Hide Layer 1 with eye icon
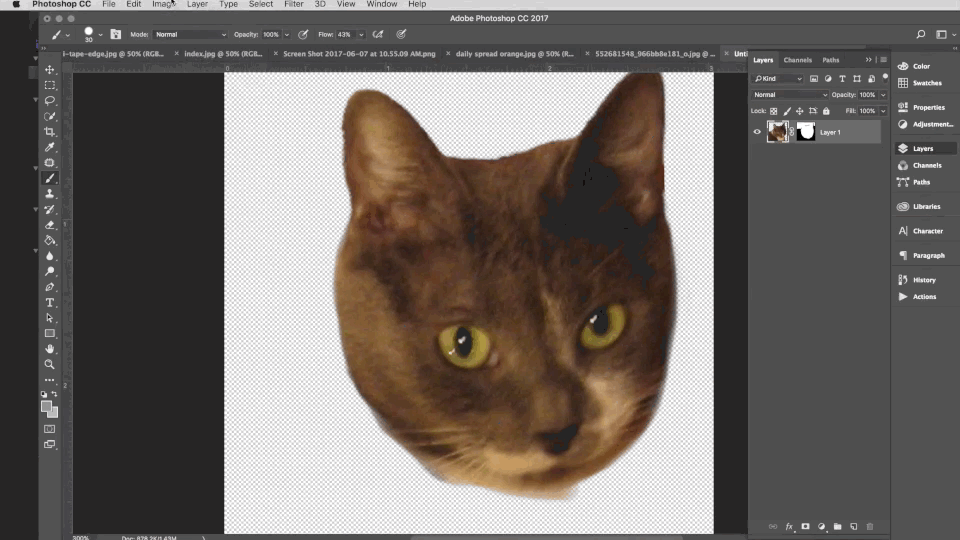Image resolution: width=960 pixels, height=540 pixels. pyautogui.click(x=757, y=132)
